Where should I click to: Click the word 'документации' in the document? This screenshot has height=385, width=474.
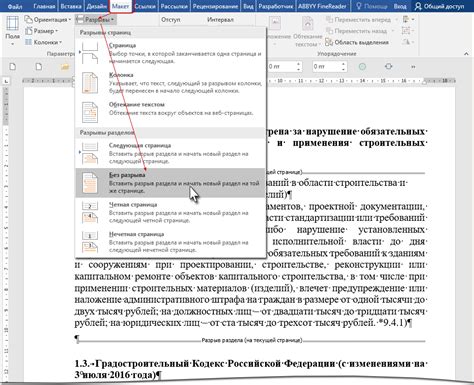[x=392, y=207]
